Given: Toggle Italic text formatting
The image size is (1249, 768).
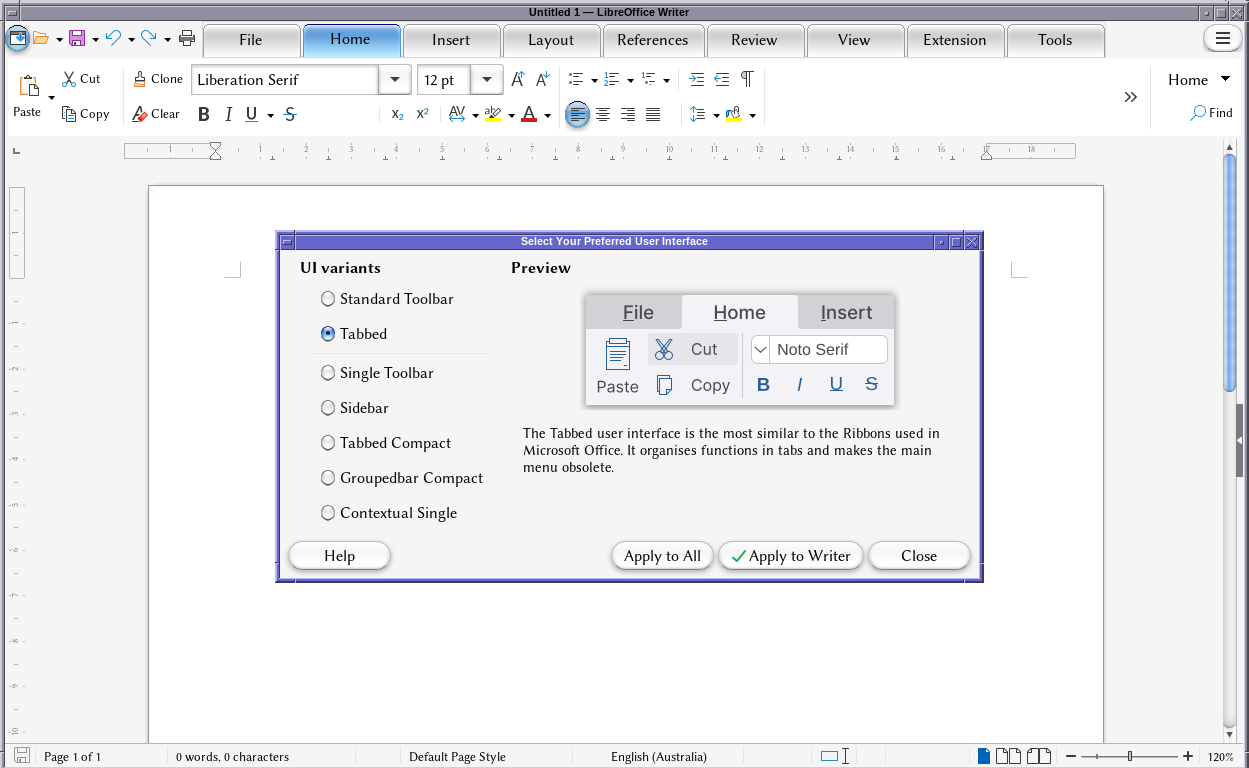Looking at the screenshot, I should [x=228, y=115].
